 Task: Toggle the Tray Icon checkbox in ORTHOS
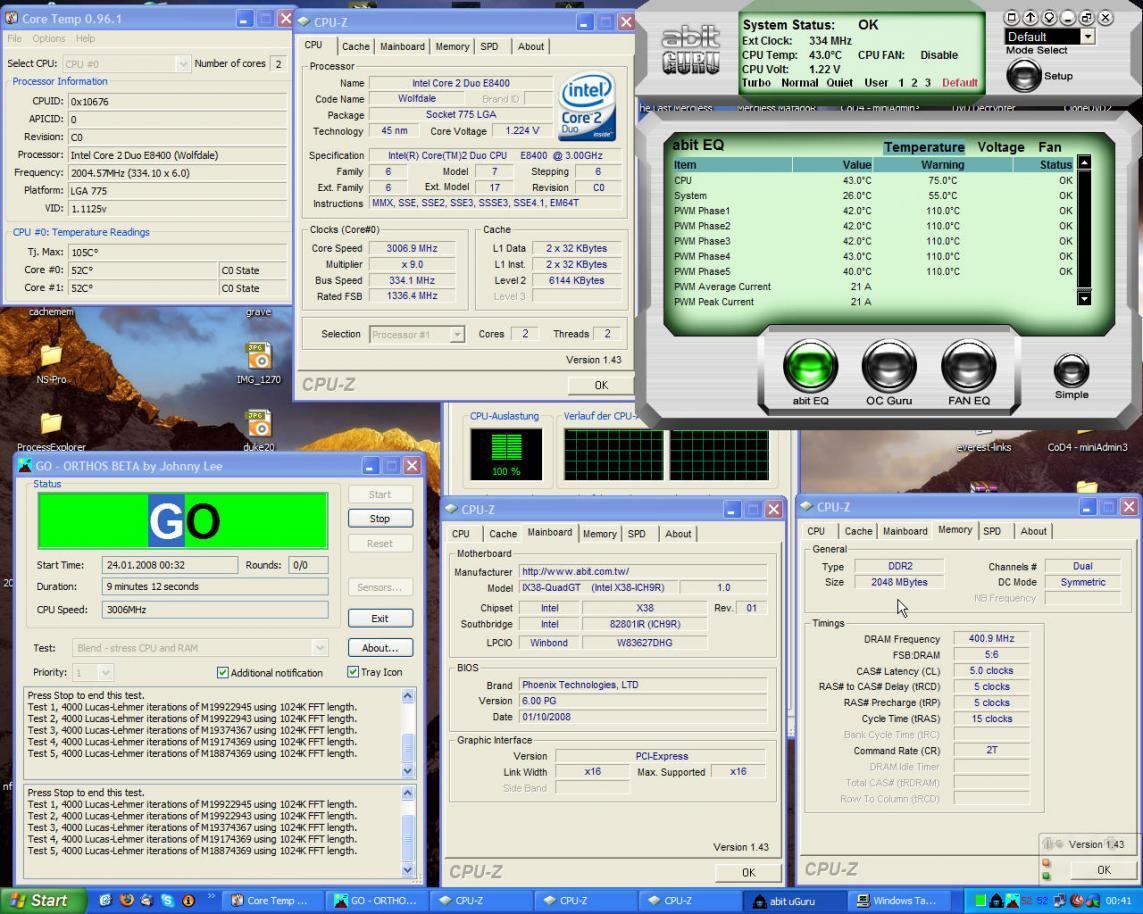(353, 671)
